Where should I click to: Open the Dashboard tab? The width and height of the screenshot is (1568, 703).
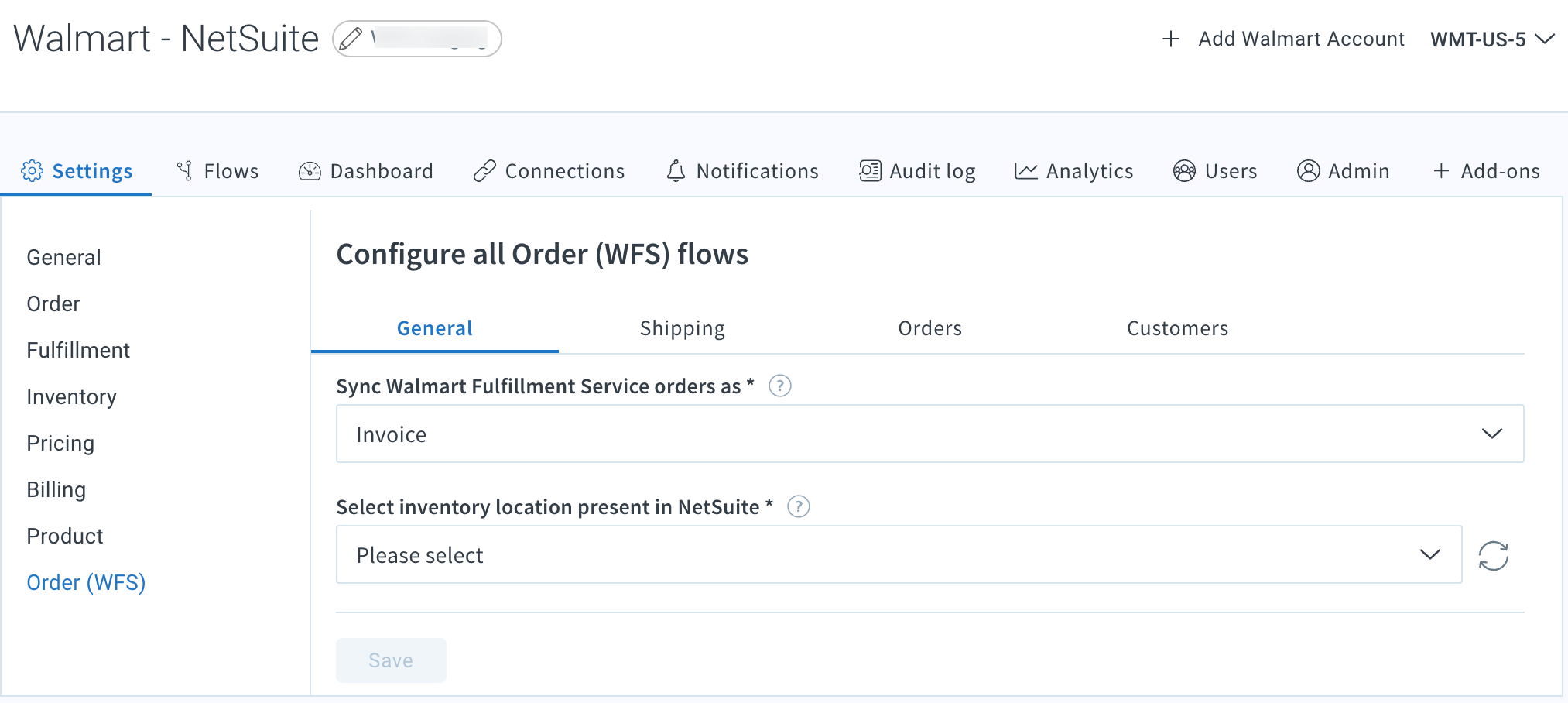click(x=366, y=171)
